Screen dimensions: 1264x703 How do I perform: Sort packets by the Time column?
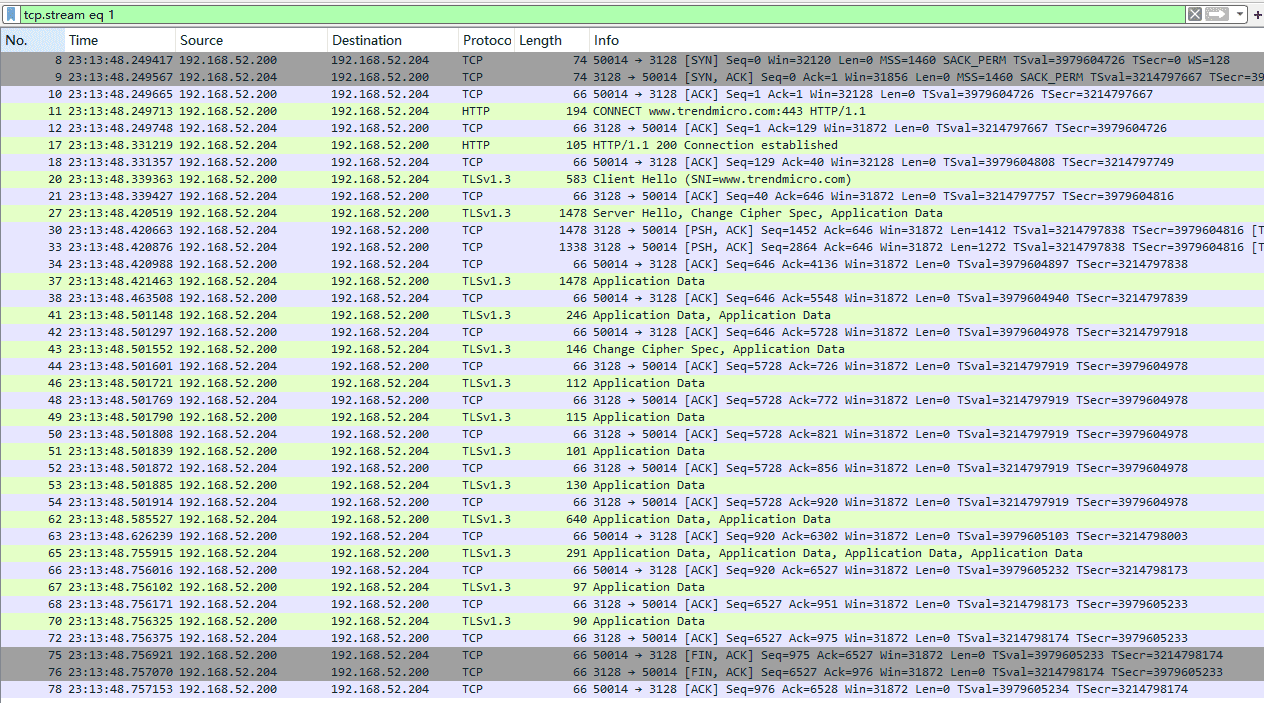pyautogui.click(x=118, y=41)
